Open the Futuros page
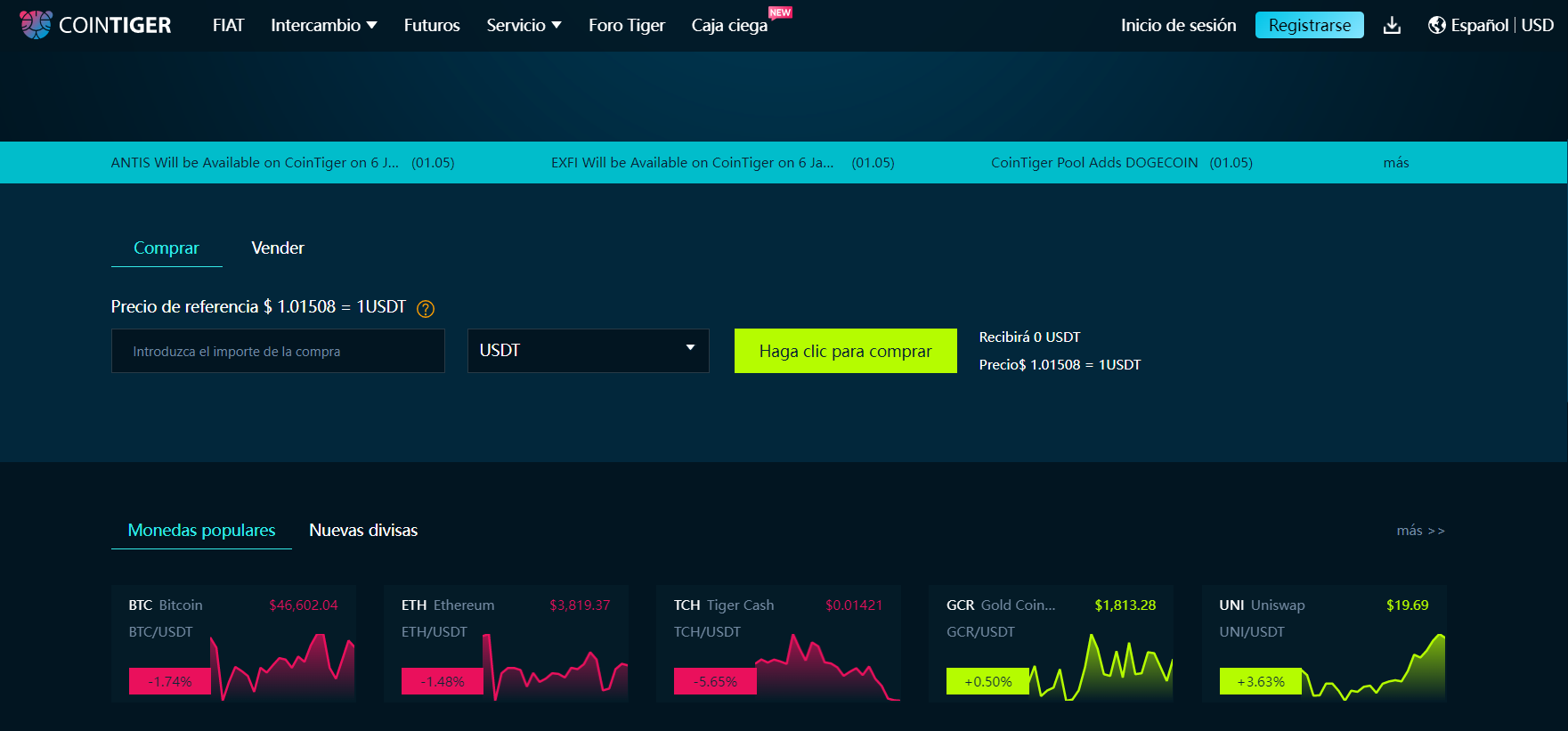 [432, 25]
